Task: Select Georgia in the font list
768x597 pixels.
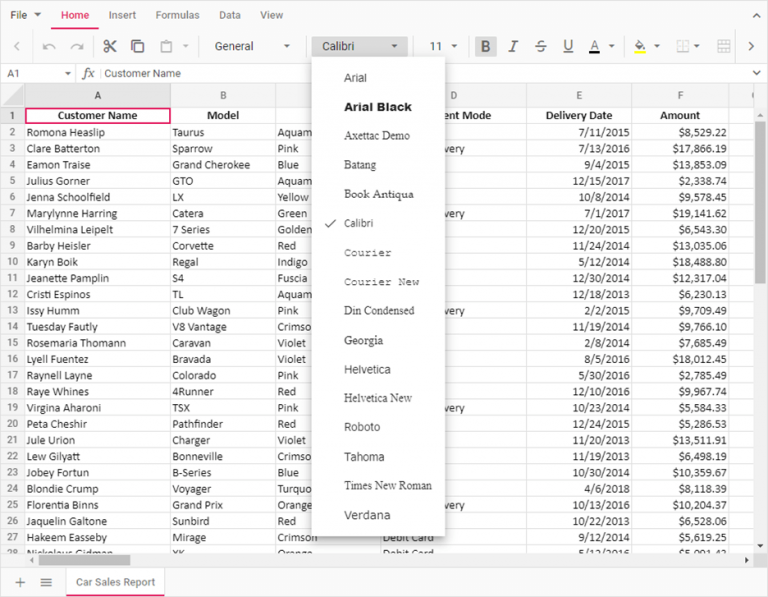Action: [x=363, y=340]
